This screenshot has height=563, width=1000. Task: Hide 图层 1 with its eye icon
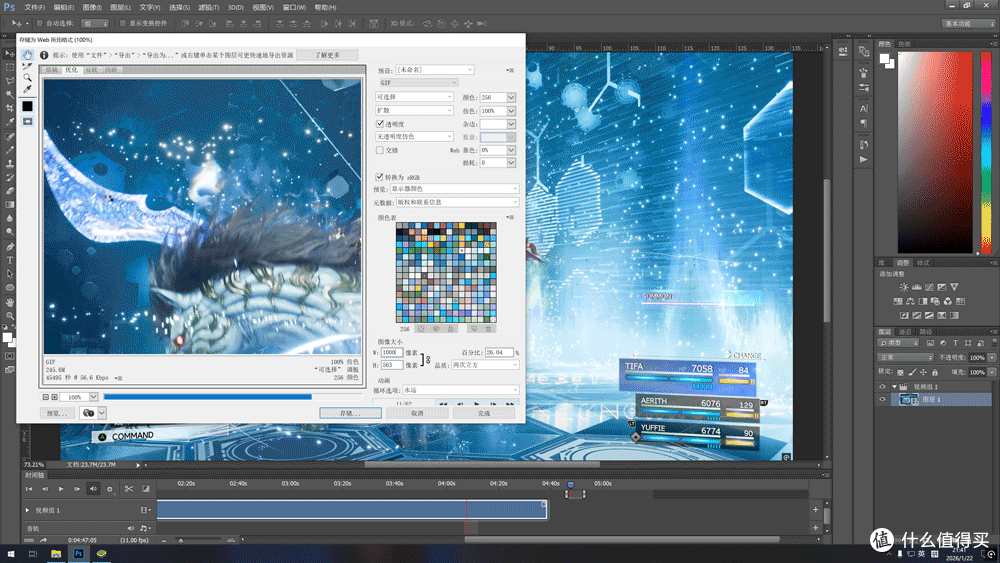coord(883,400)
